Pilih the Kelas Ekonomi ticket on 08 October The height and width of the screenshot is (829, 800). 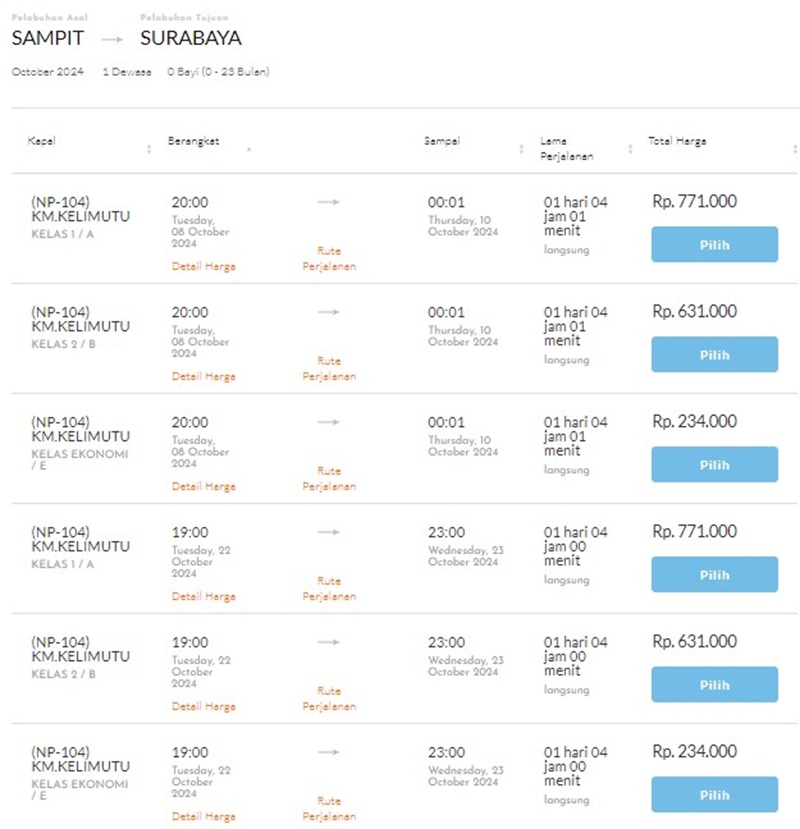point(714,464)
